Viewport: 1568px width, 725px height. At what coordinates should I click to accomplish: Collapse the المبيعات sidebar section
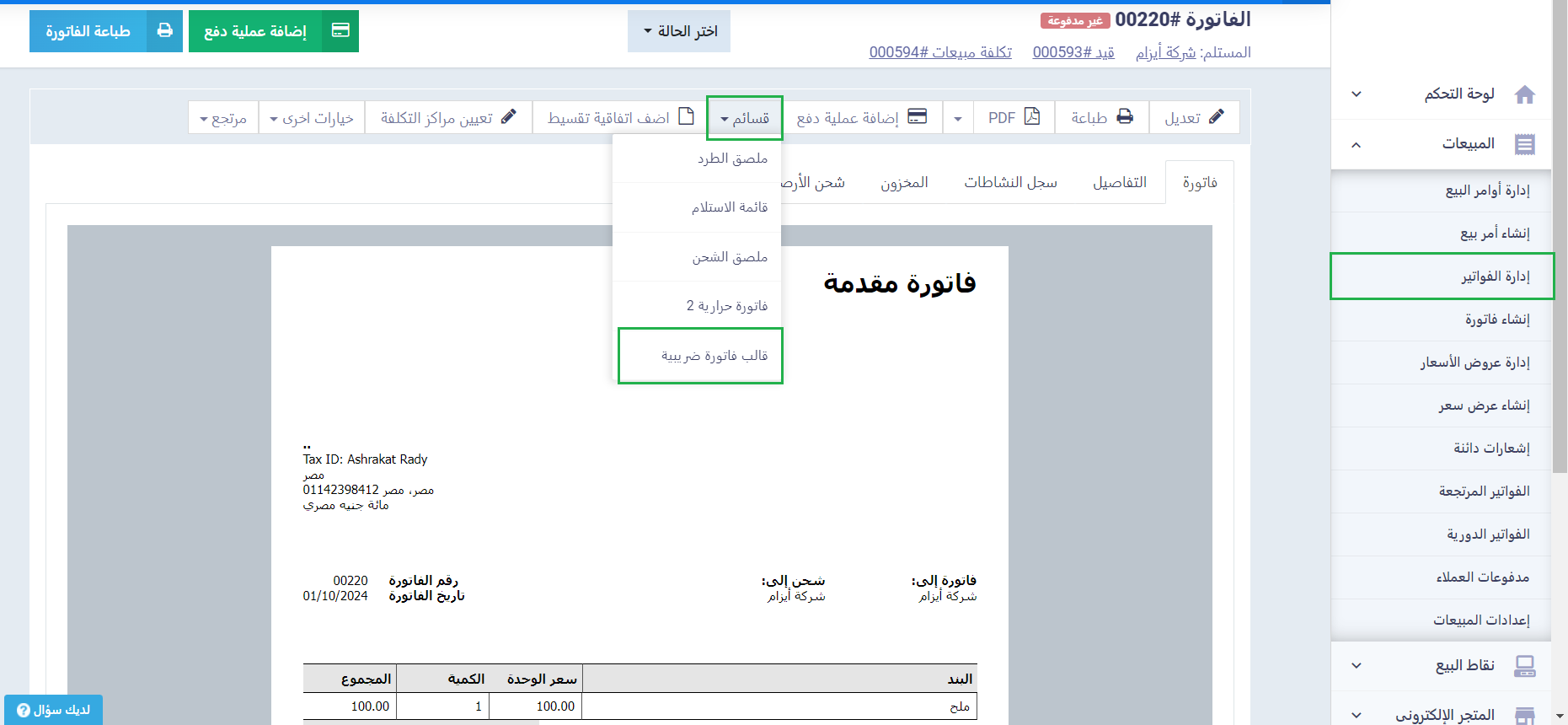point(1356,144)
